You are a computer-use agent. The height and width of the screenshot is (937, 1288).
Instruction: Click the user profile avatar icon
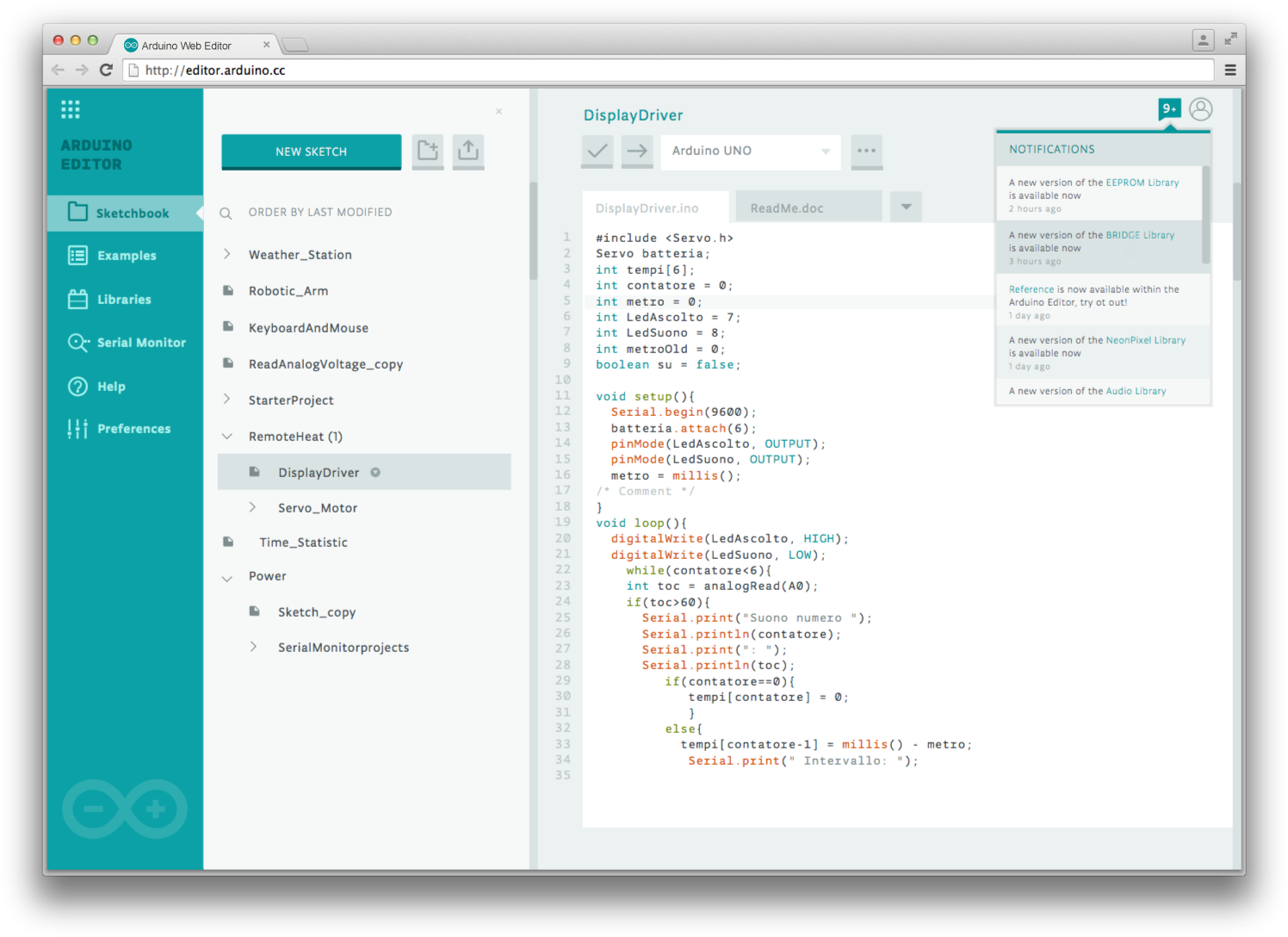click(x=1201, y=109)
